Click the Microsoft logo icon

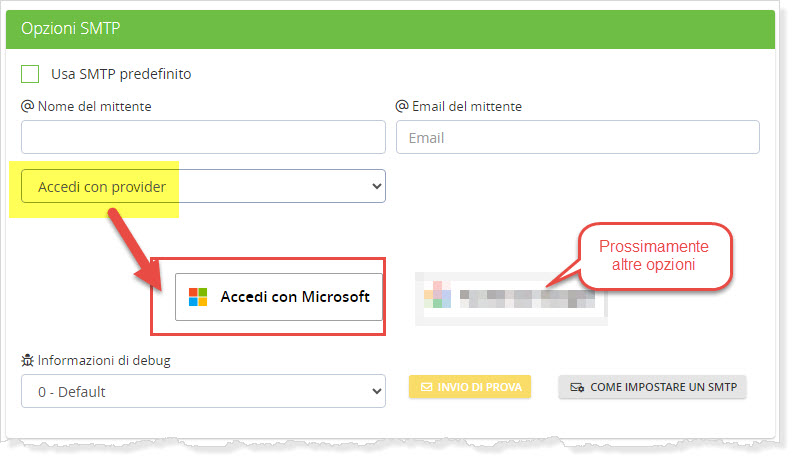click(x=198, y=297)
